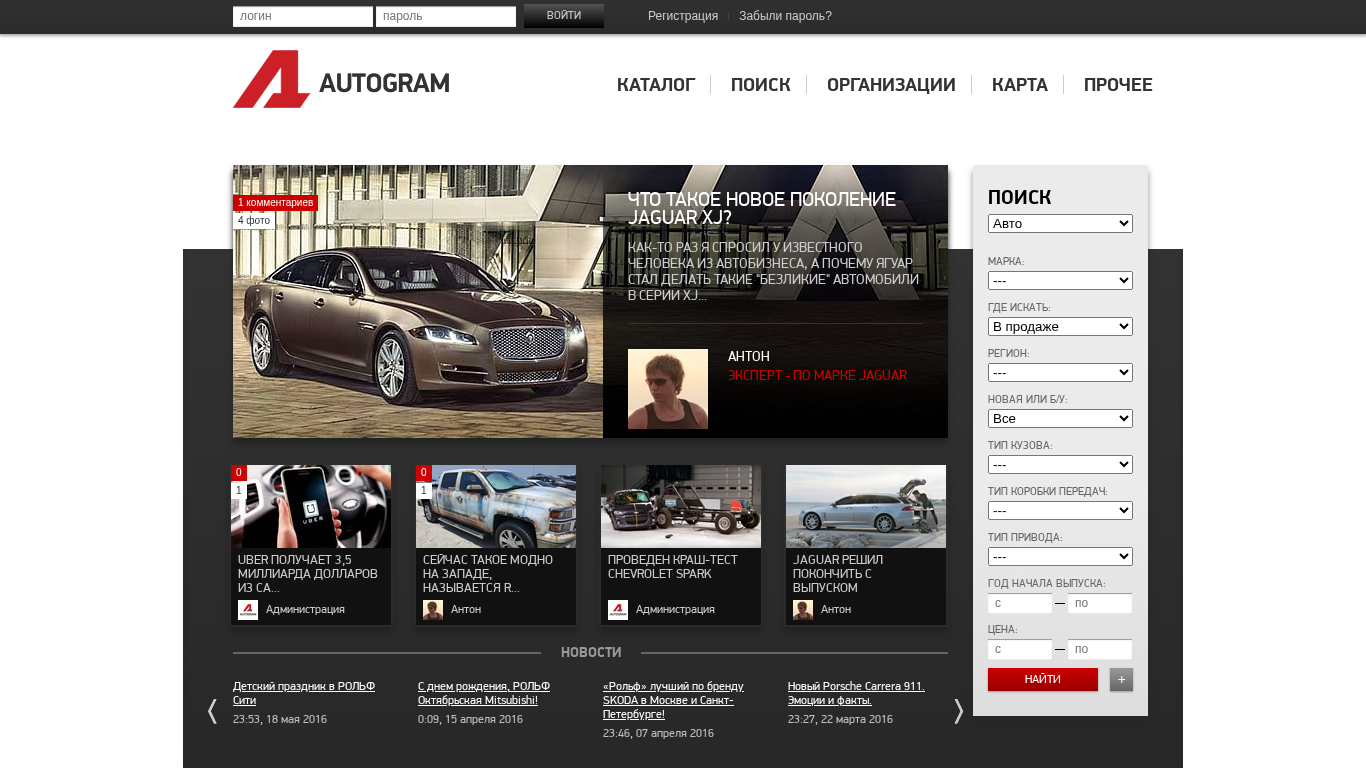Expand the Где искать dropdown
This screenshot has height=768, width=1366.
(x=1060, y=327)
